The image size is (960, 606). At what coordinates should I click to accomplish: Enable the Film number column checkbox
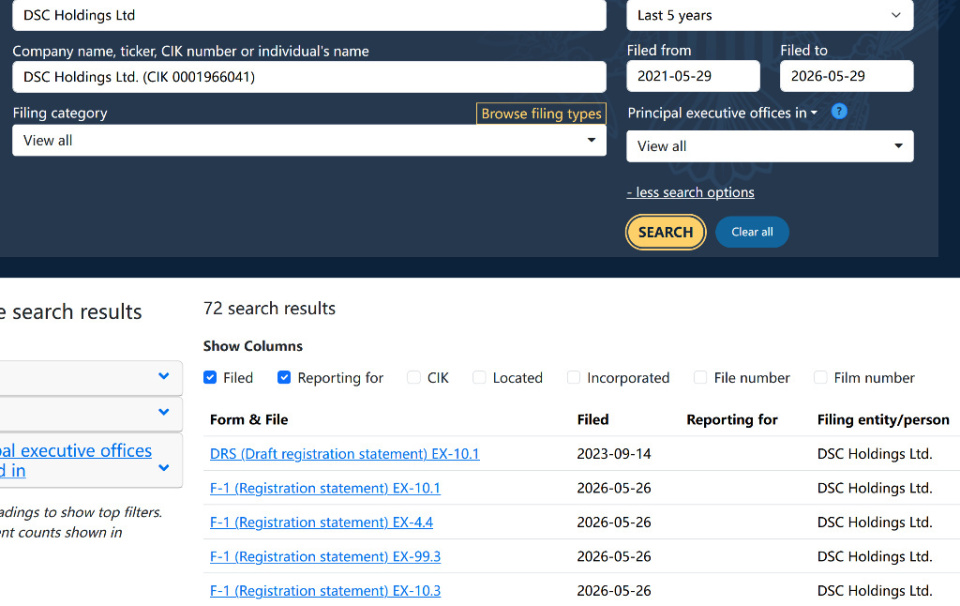coord(820,377)
